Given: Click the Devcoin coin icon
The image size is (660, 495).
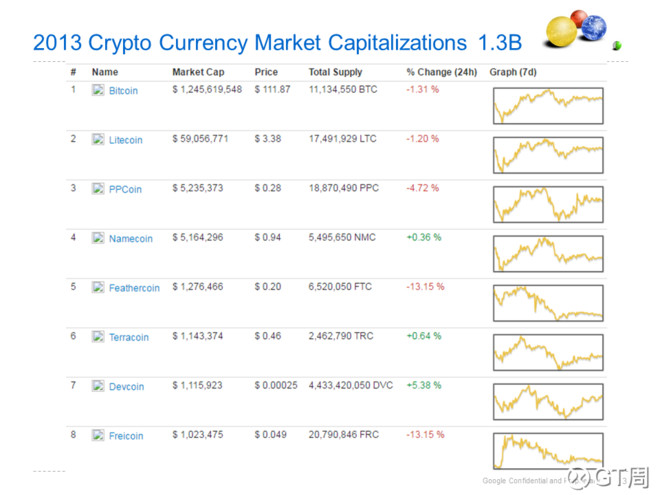Looking at the screenshot, I should tap(98, 386).
